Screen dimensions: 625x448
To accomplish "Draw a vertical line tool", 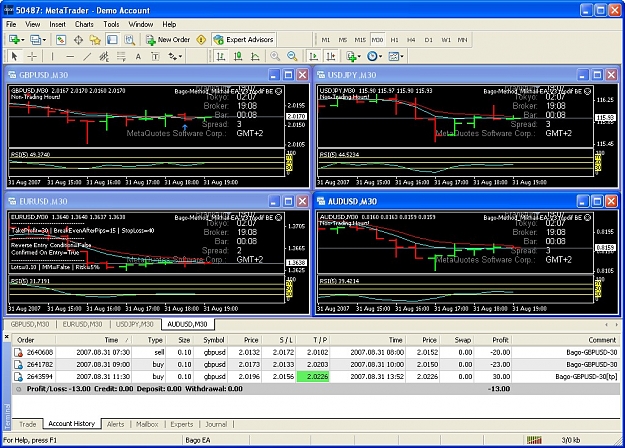I will (53, 57).
